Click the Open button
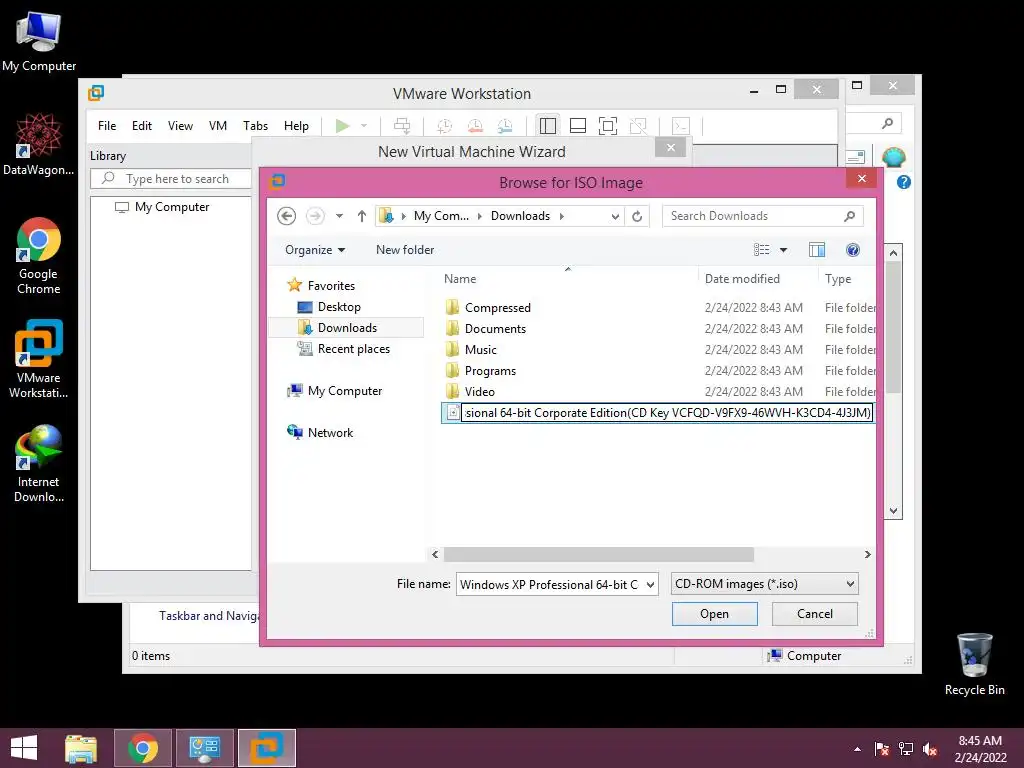 (x=714, y=614)
